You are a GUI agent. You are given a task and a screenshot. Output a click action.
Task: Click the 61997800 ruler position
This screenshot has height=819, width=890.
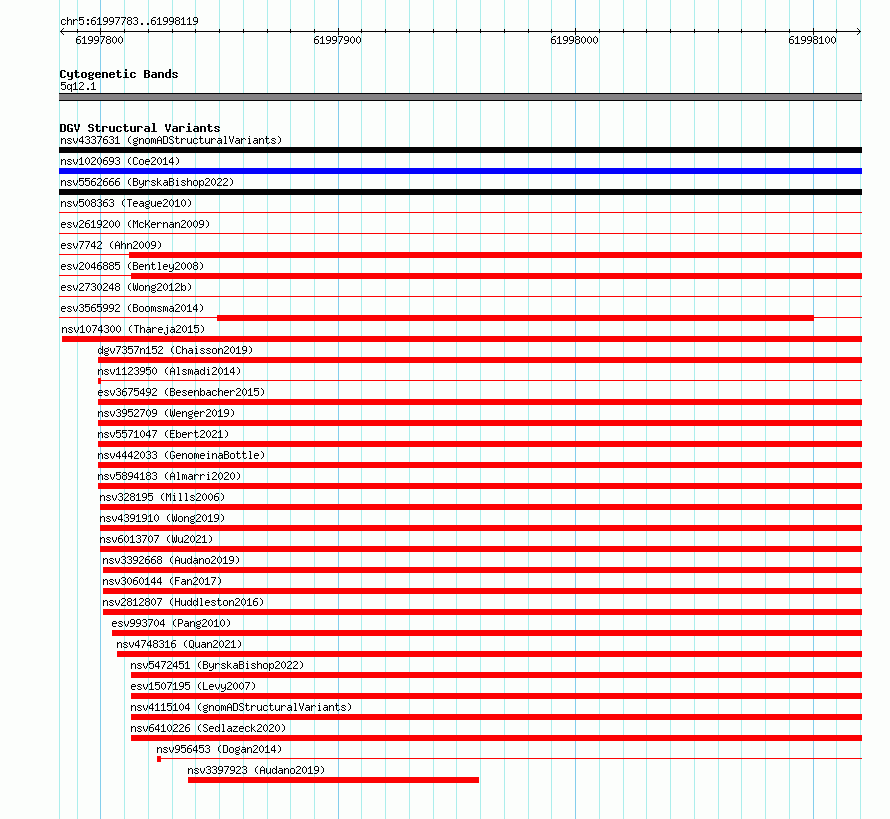[99, 40]
